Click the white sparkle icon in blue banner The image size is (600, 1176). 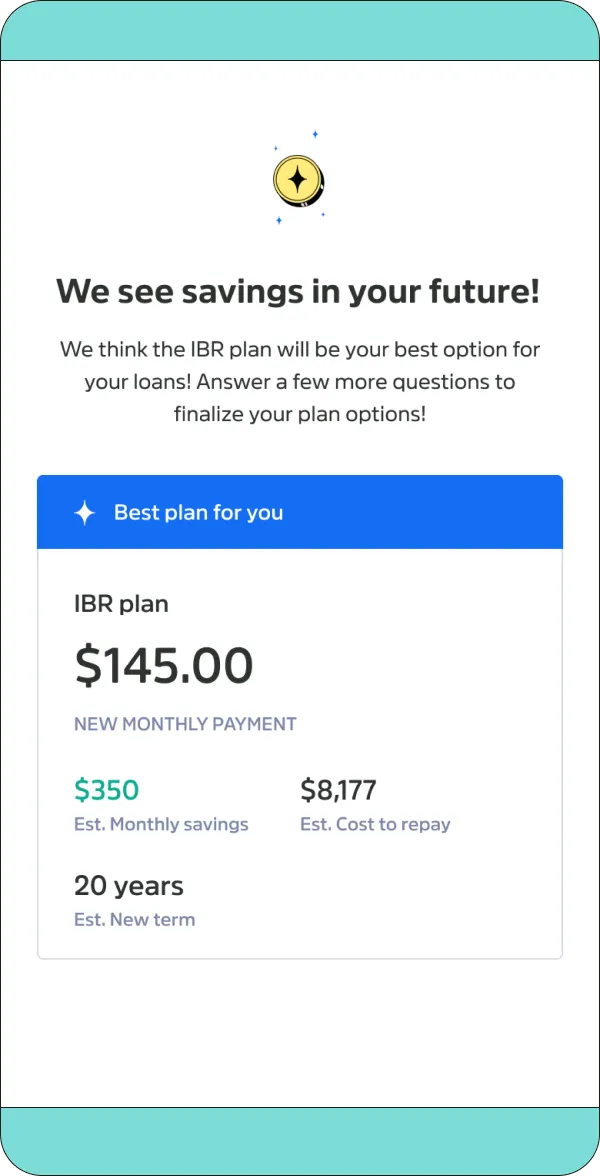point(85,513)
